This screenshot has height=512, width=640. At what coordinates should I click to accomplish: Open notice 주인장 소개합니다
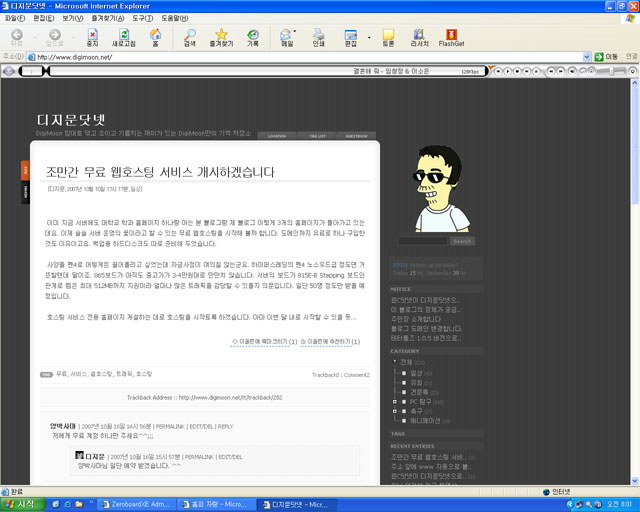click(x=416, y=319)
